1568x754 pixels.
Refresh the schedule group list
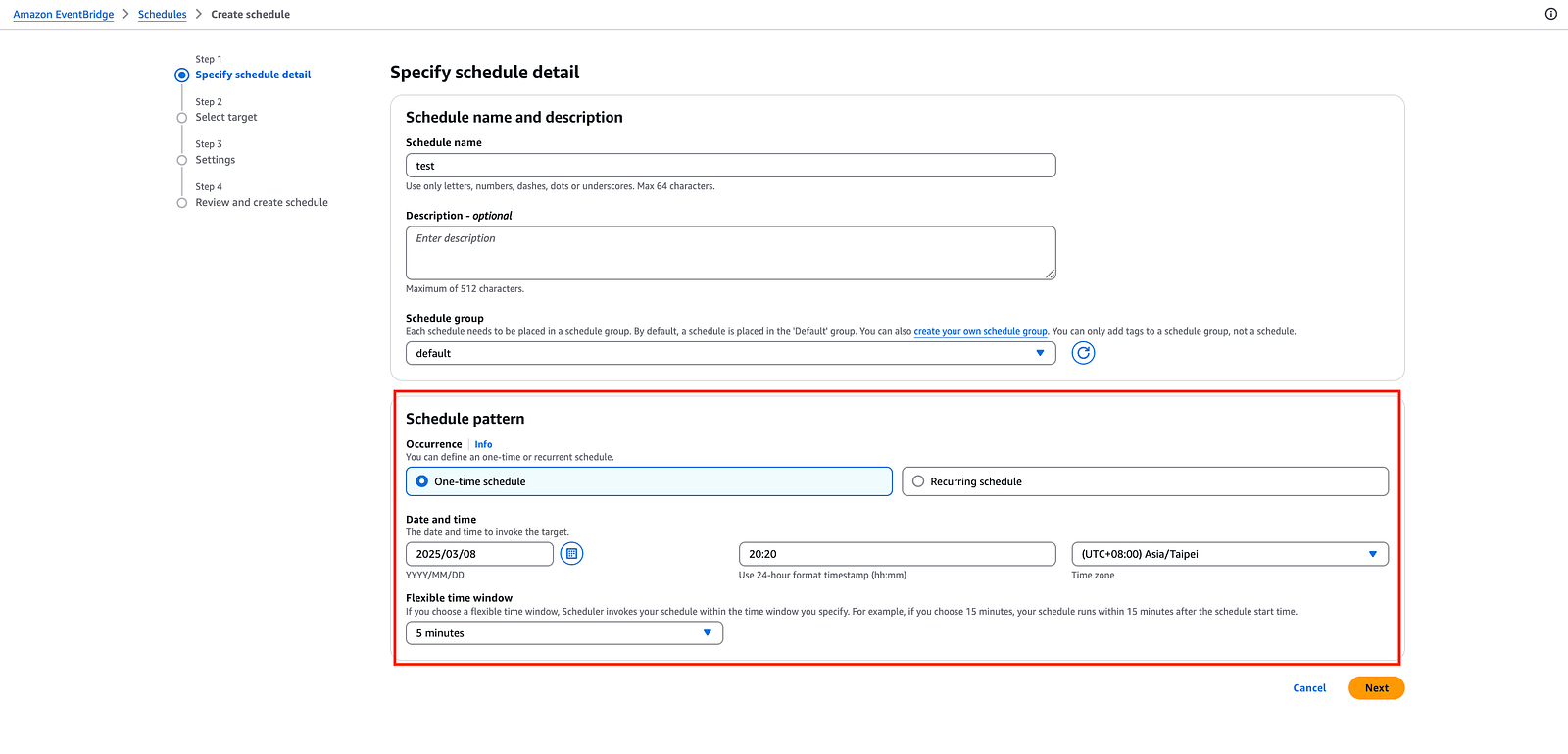(1083, 353)
